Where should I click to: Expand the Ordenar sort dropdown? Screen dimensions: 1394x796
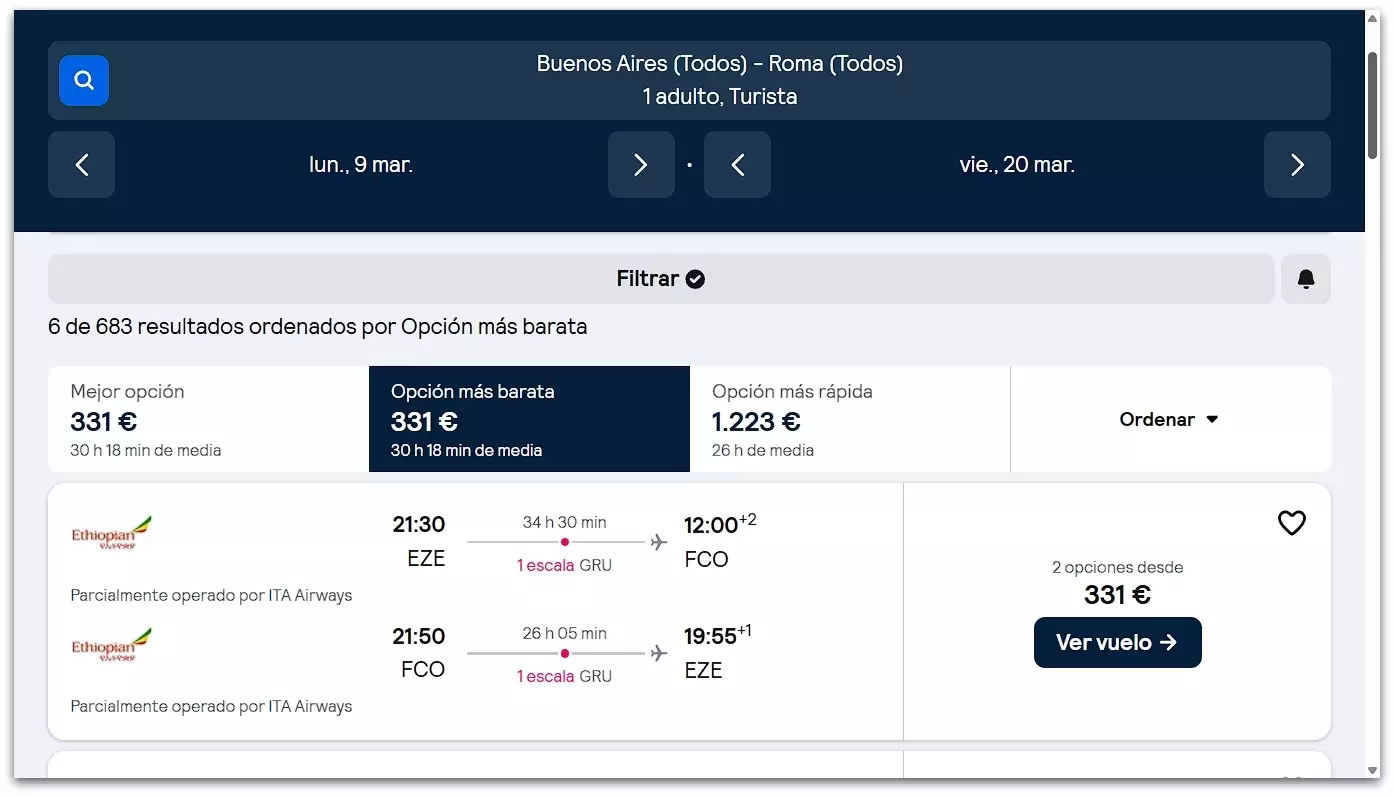(x=1169, y=420)
